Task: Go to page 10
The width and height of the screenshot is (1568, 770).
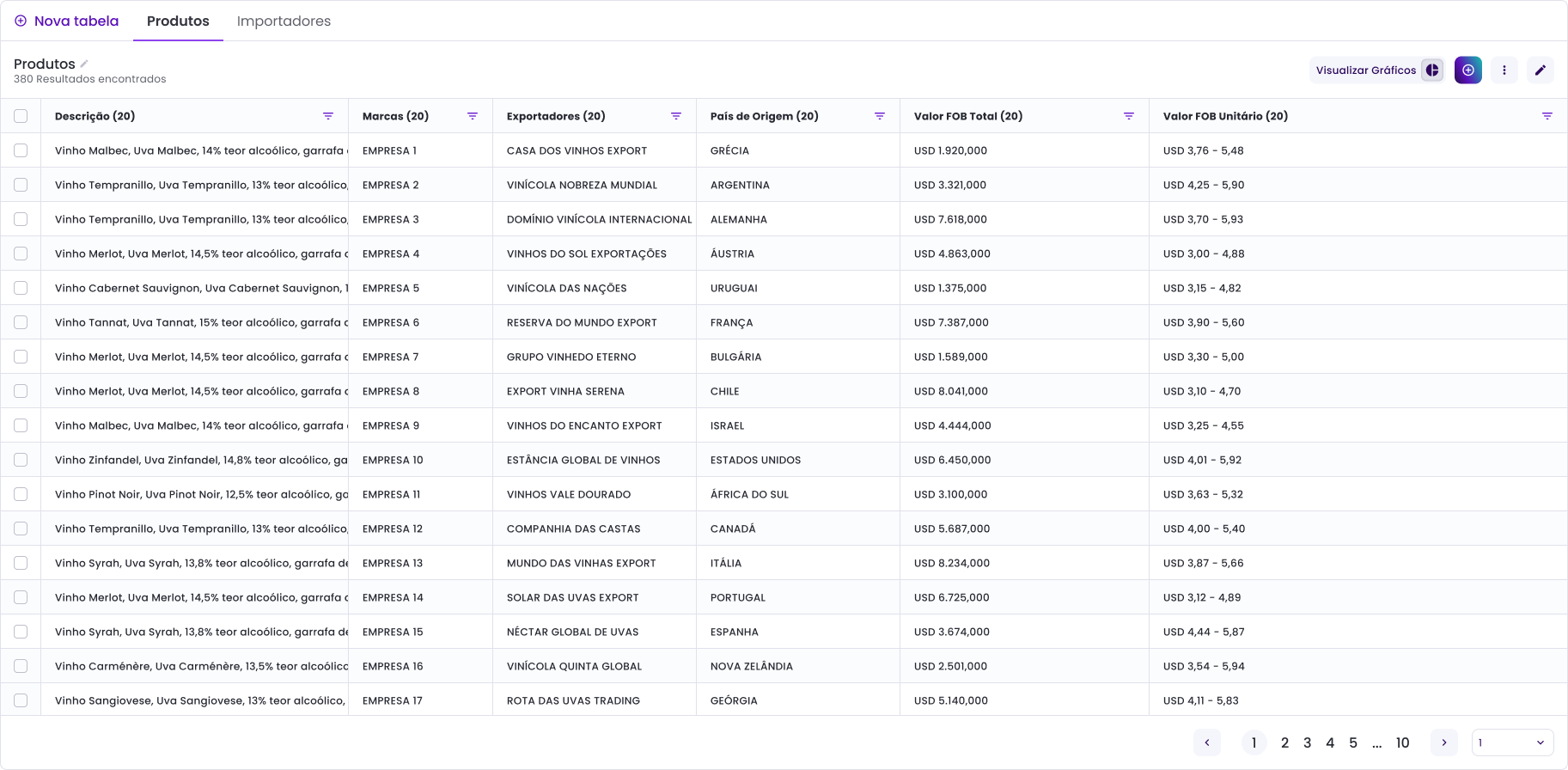Action: tap(1402, 742)
